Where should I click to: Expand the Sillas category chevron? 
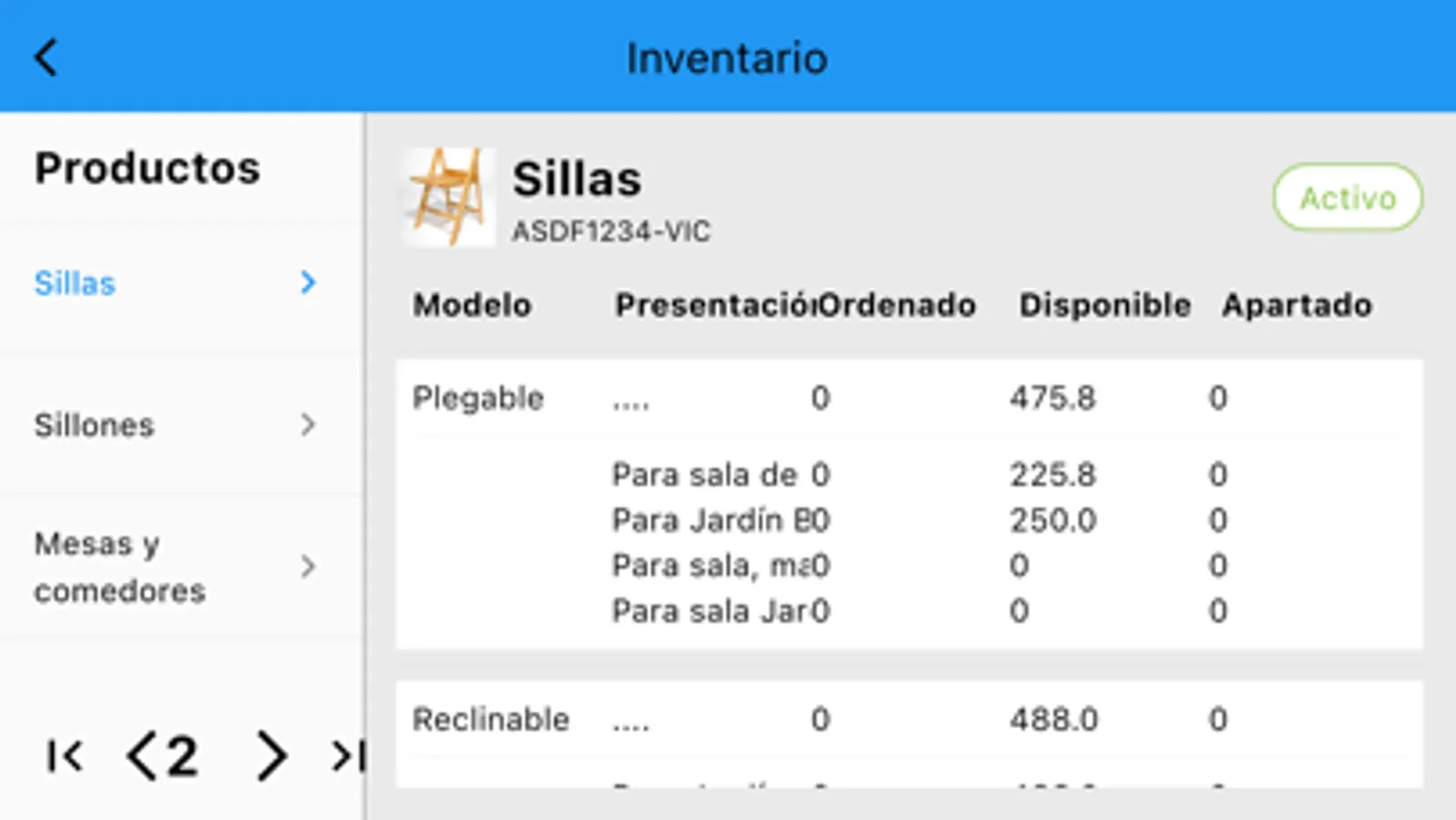(309, 282)
